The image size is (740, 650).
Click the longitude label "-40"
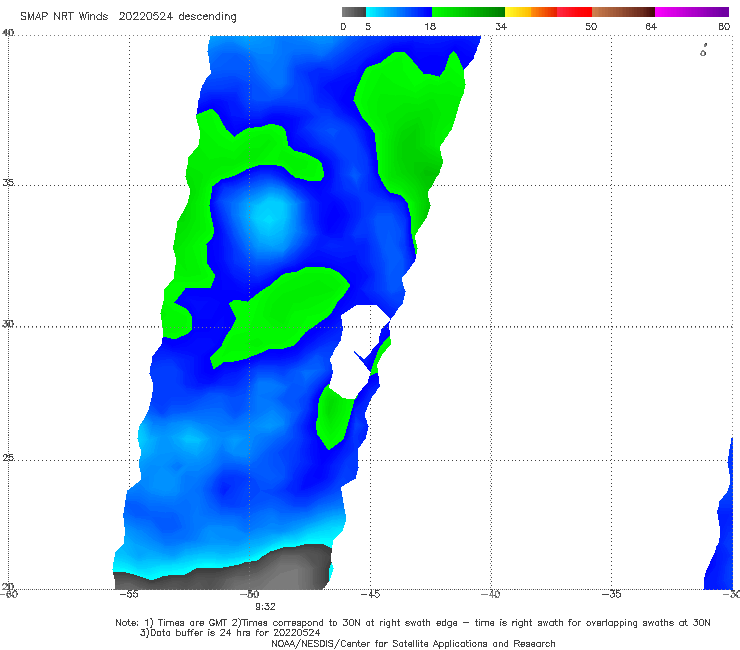(491, 594)
